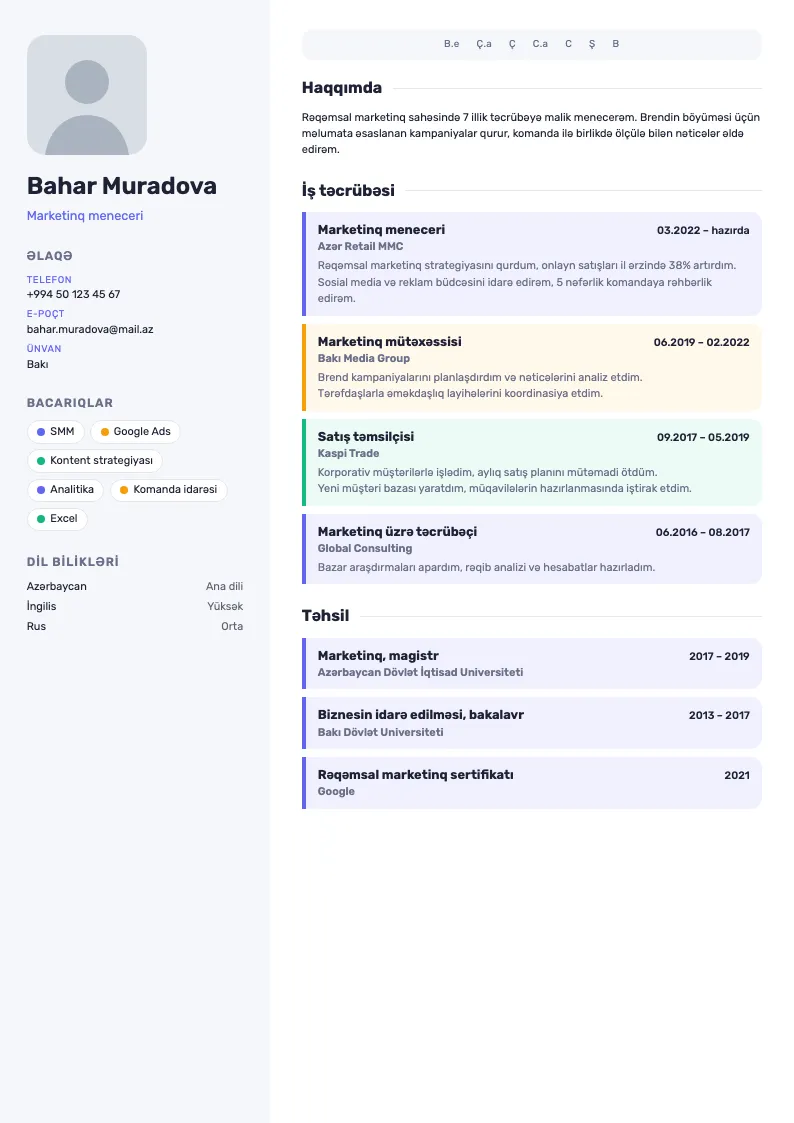Click the profile photo placeholder avatar
The width and height of the screenshot is (794, 1123).
[87, 95]
